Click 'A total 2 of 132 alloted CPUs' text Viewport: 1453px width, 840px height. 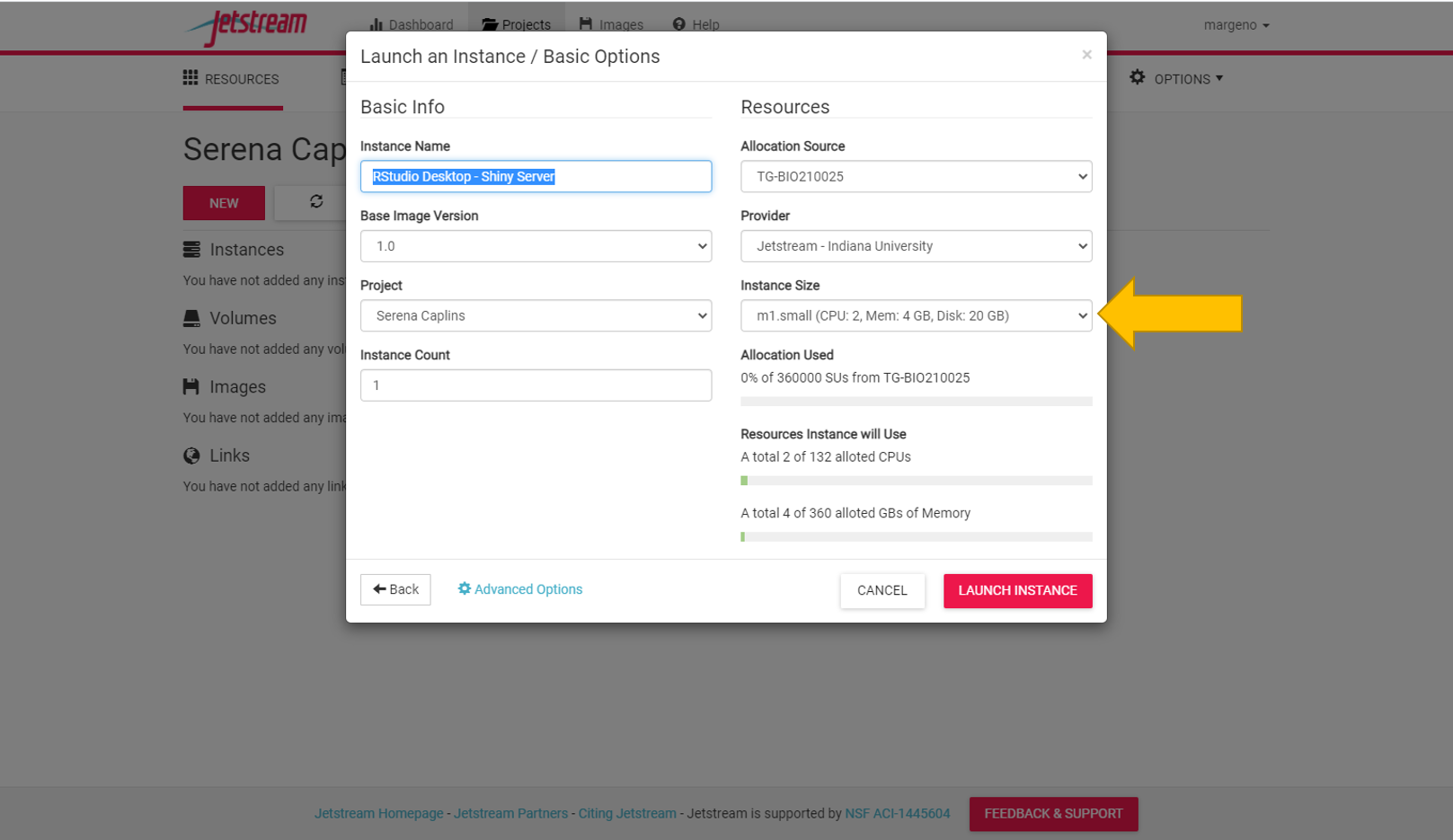(x=825, y=456)
